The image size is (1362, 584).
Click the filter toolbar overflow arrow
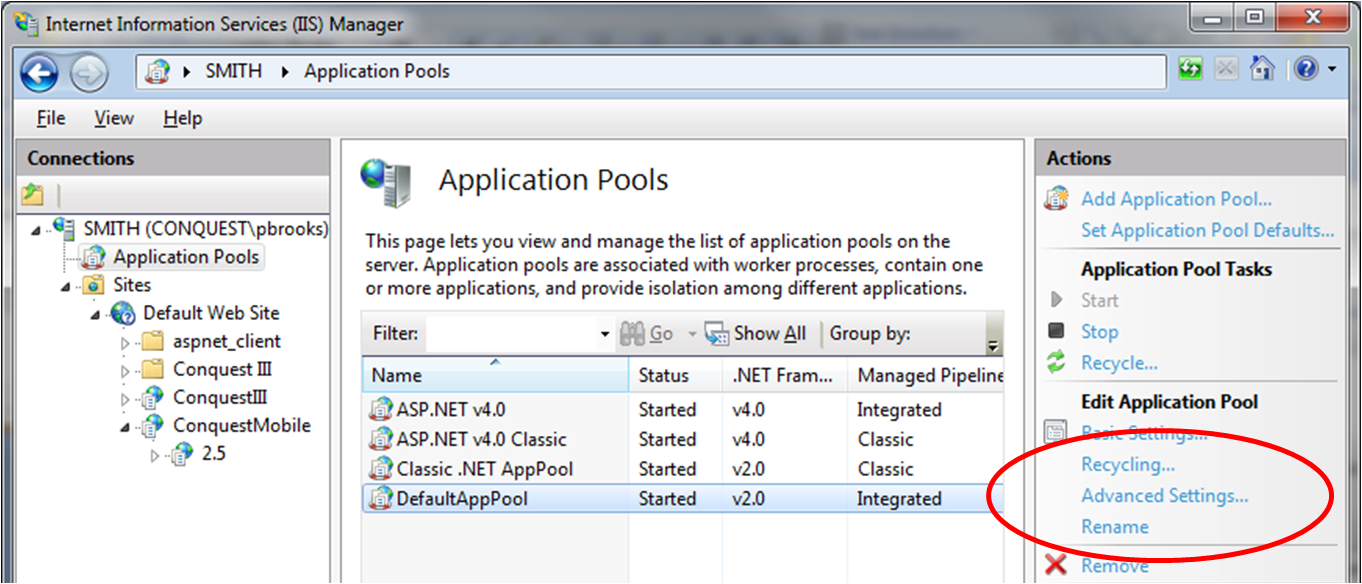(993, 347)
